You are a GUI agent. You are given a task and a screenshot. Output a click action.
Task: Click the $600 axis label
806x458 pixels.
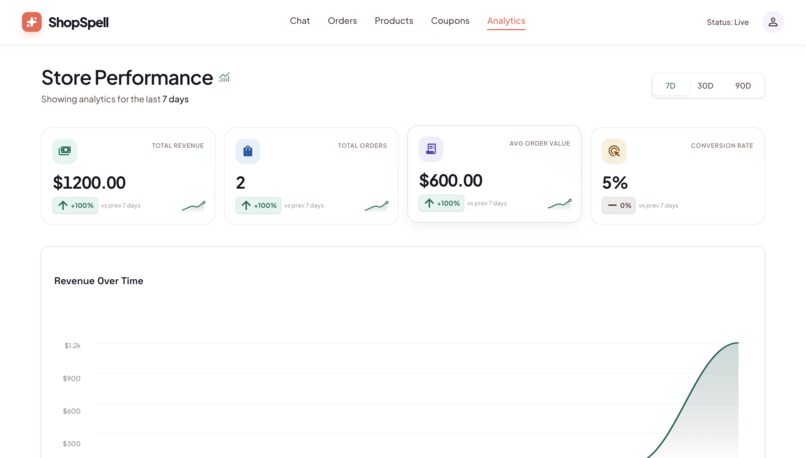pyautogui.click(x=71, y=411)
